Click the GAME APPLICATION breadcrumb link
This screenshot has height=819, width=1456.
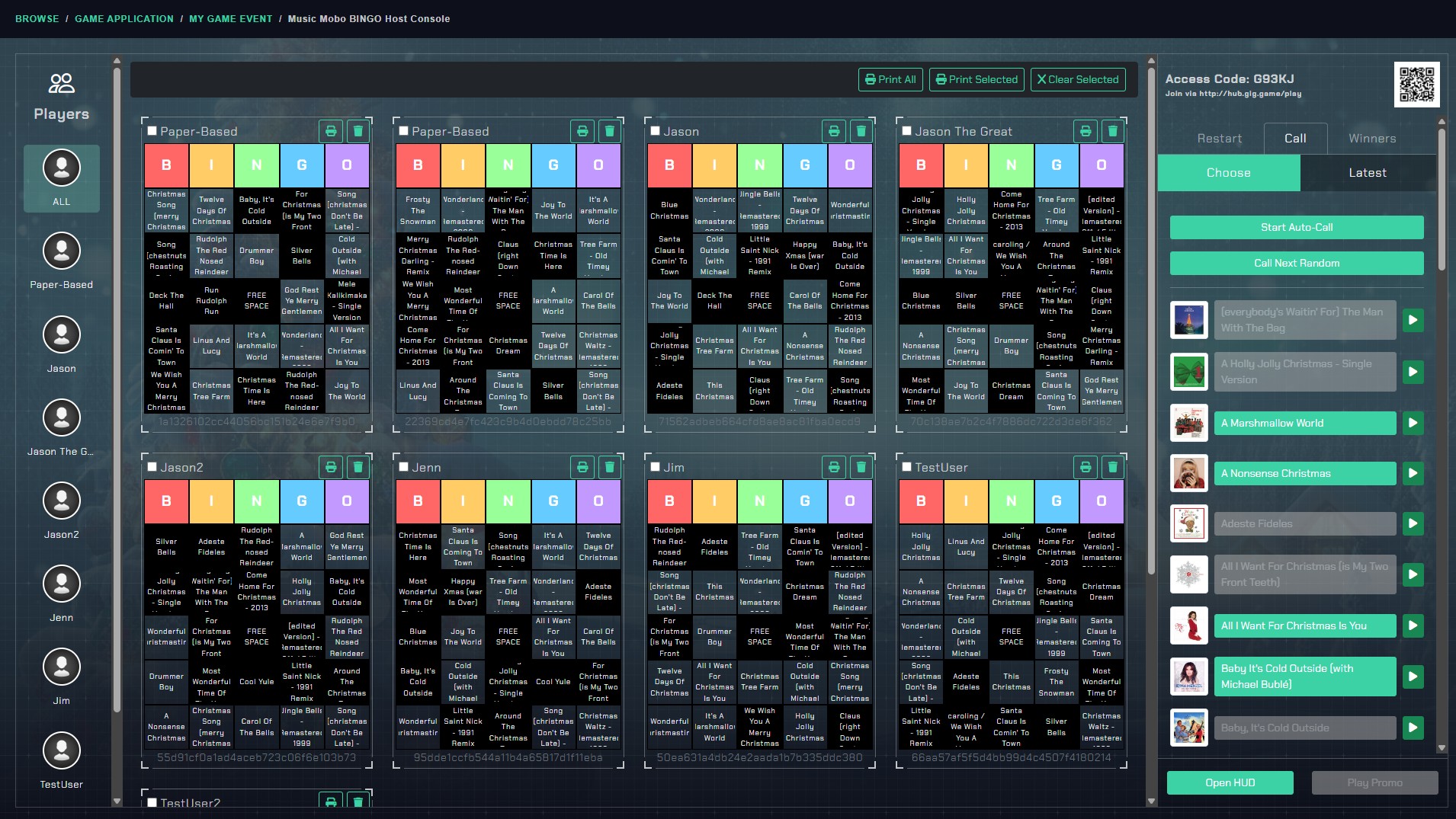coord(124,19)
